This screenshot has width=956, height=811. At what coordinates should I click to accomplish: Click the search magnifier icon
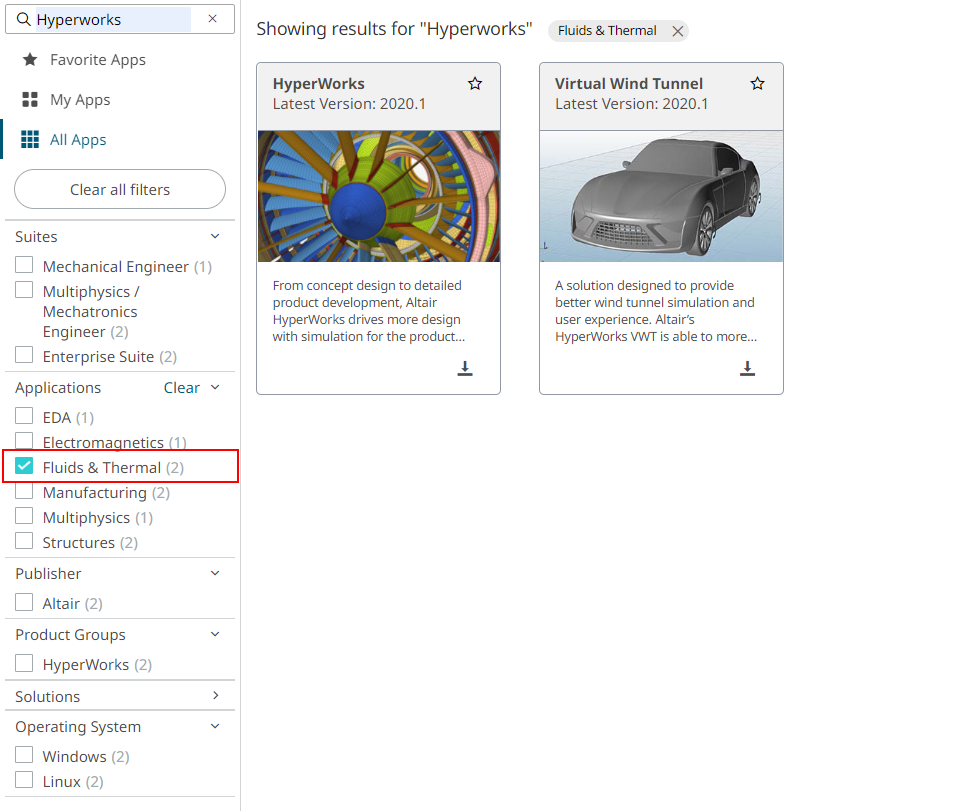[x=24, y=19]
